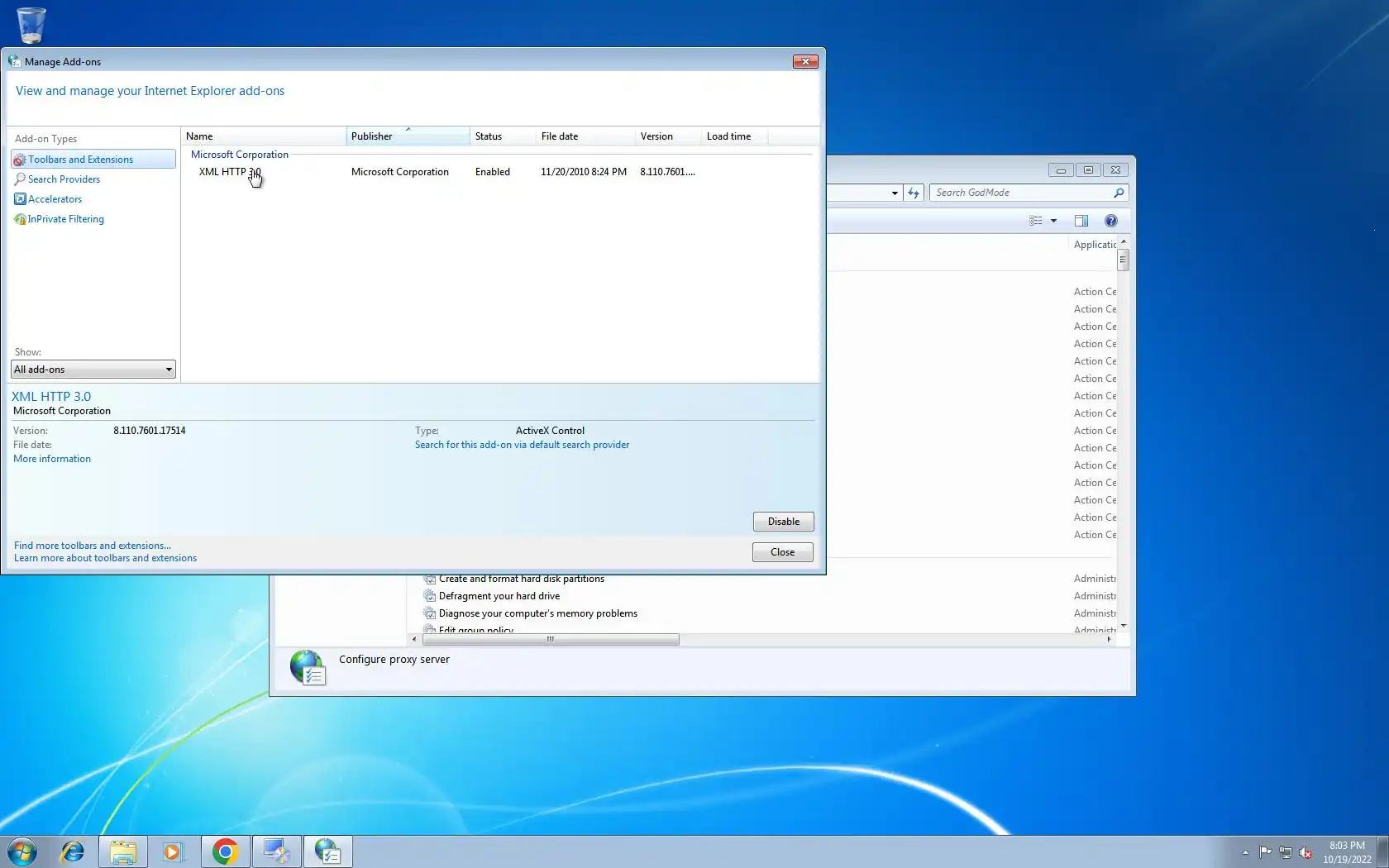Select Defragment your hard drive
The image size is (1389, 868).
pos(499,596)
